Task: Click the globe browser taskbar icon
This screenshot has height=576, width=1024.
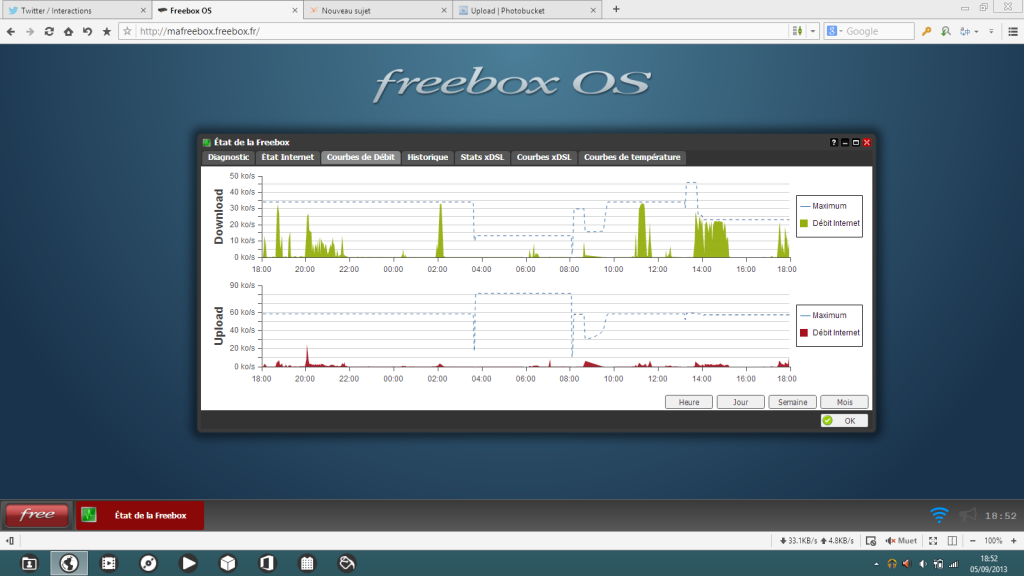Action: (x=69, y=563)
